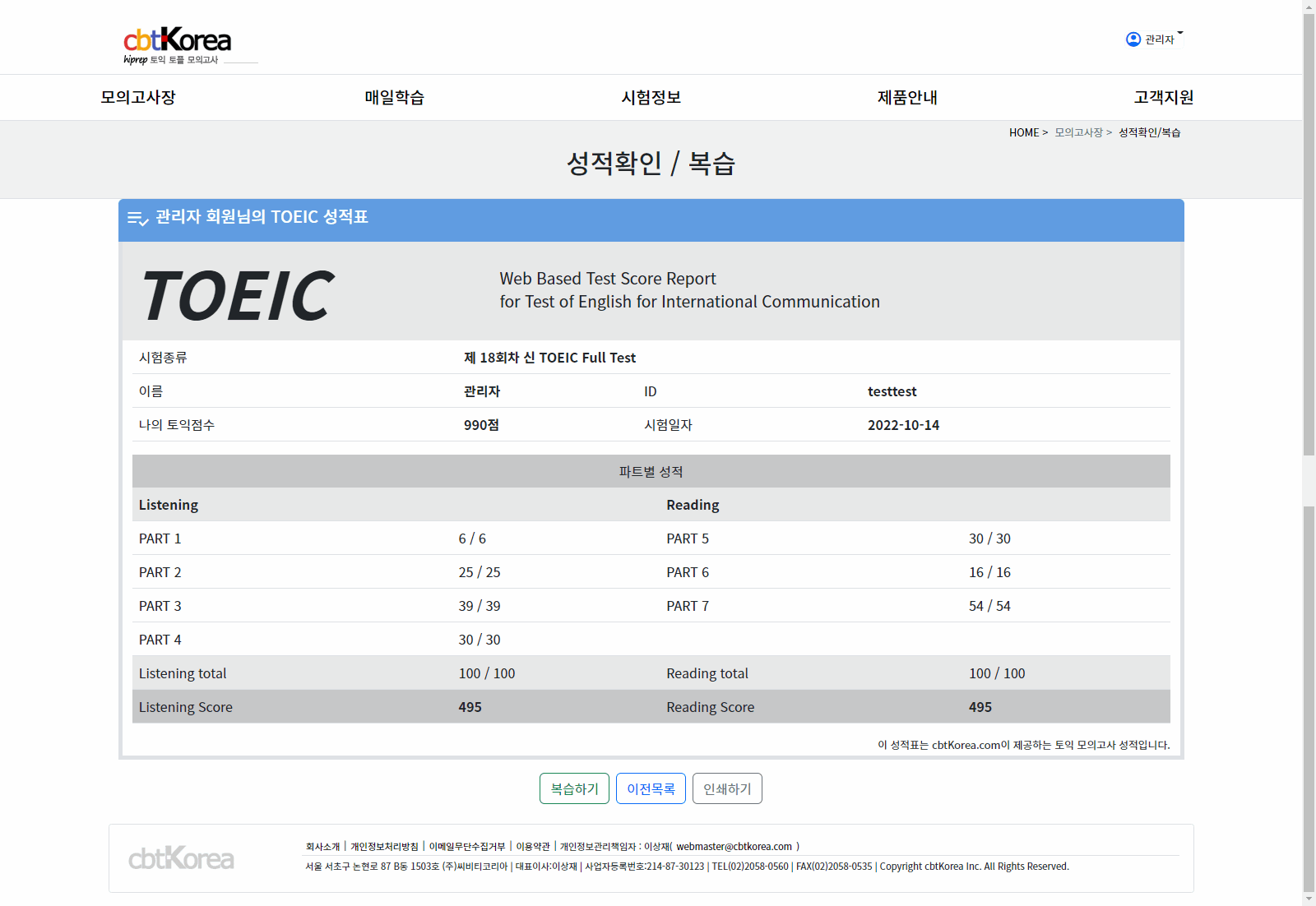This screenshot has width=1316, height=906.
Task: Click the scrollbar down arrow
Action: (x=1309, y=899)
